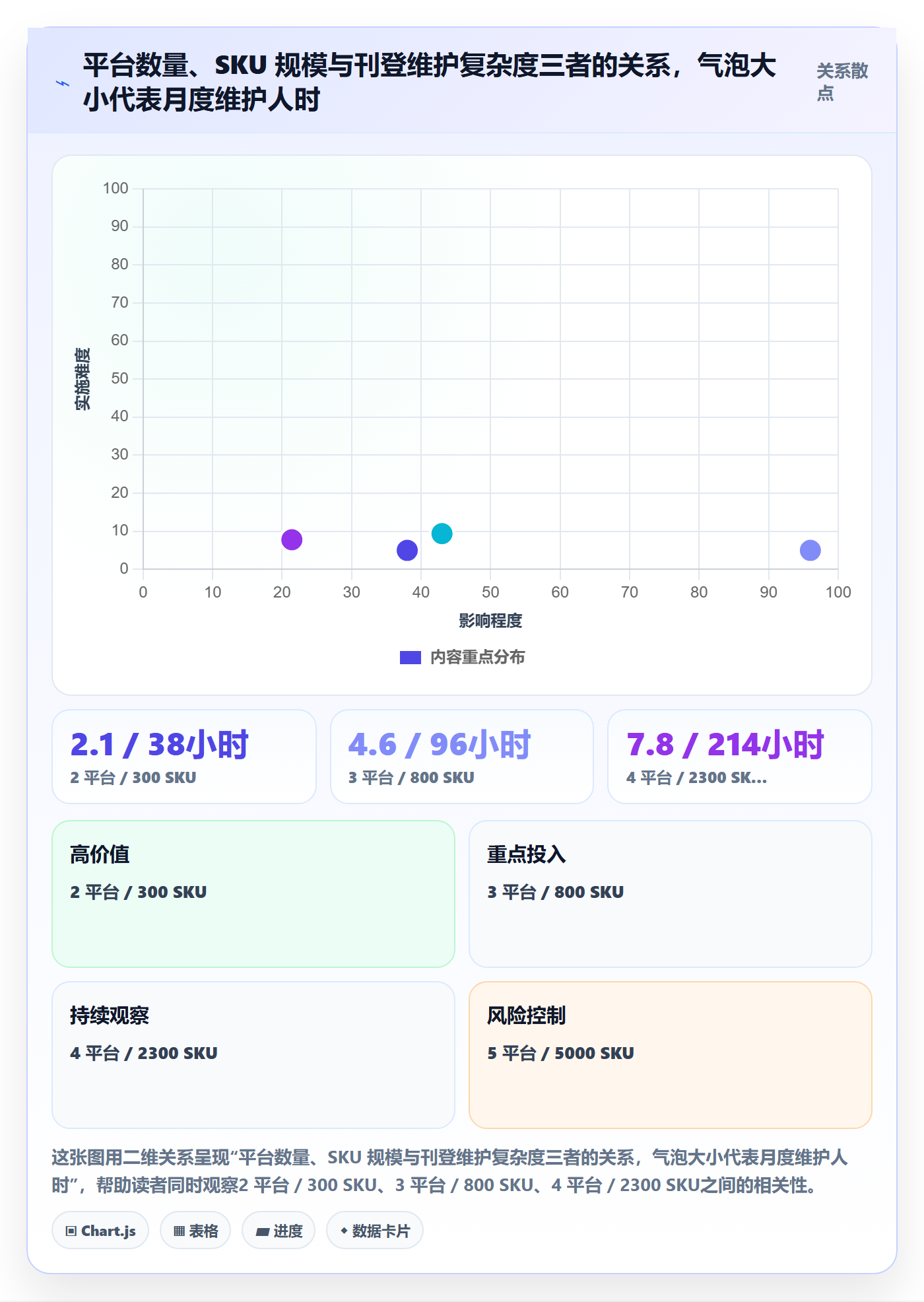Click the card title starting 平台数量、SKU 规模
The image size is (924, 1302).
click(x=429, y=83)
